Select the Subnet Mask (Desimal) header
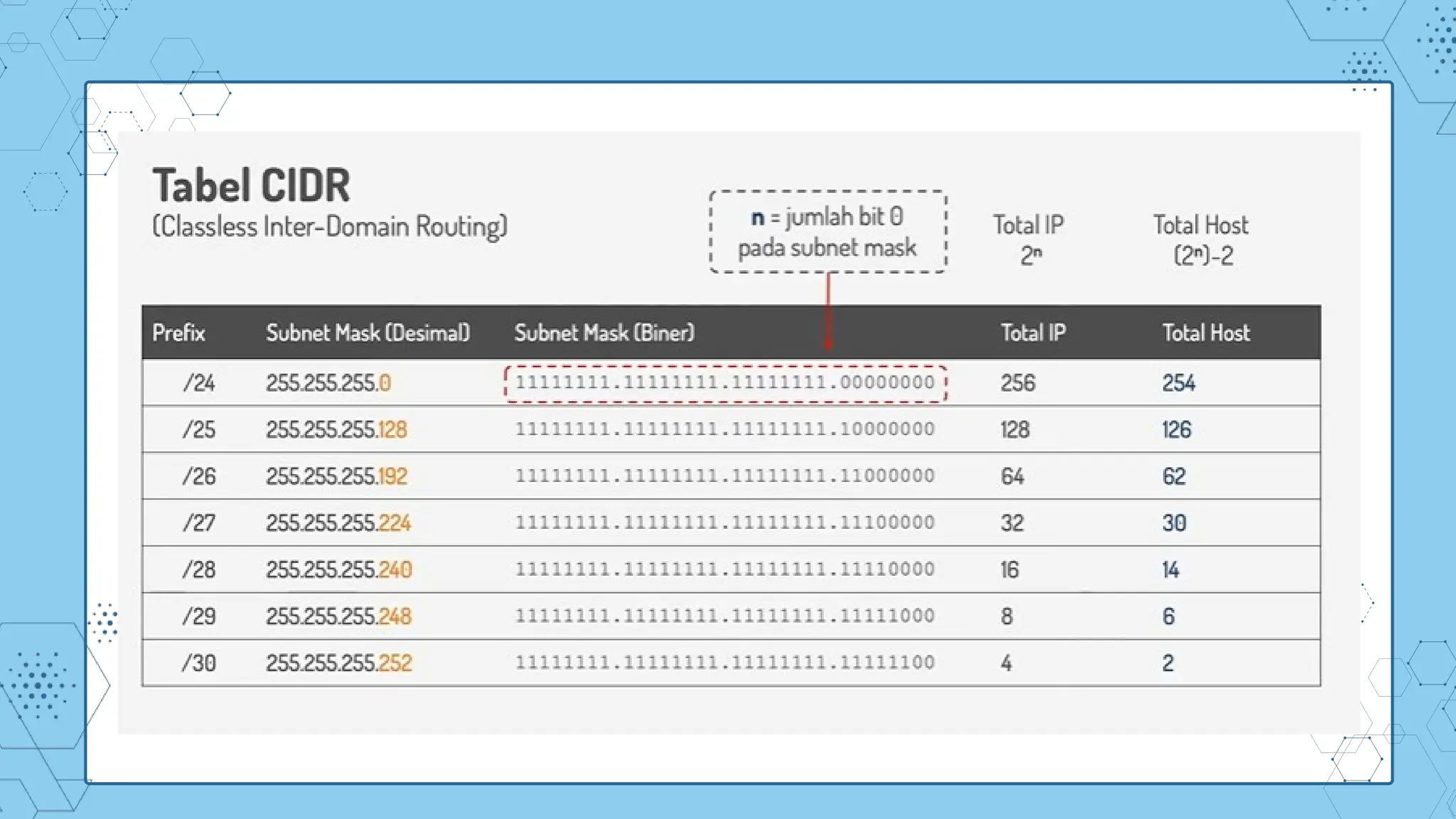This screenshot has width=1456, height=819. pyautogui.click(x=368, y=333)
